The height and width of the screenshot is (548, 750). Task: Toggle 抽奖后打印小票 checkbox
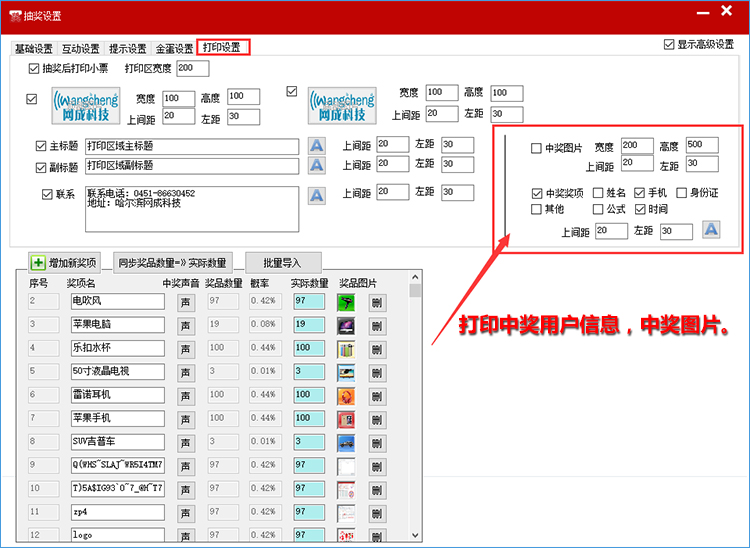coord(34,69)
